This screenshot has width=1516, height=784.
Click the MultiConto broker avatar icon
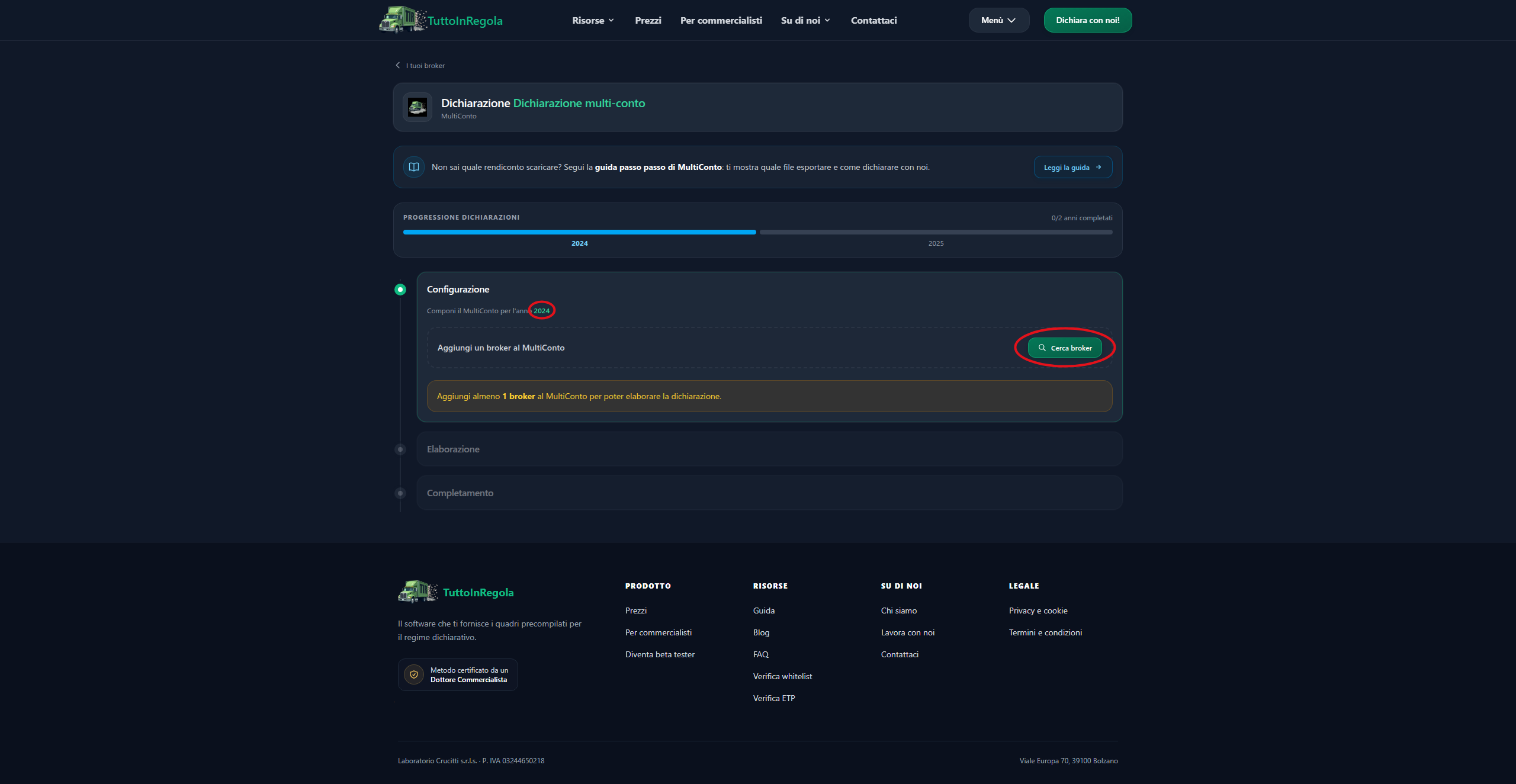[x=417, y=107]
